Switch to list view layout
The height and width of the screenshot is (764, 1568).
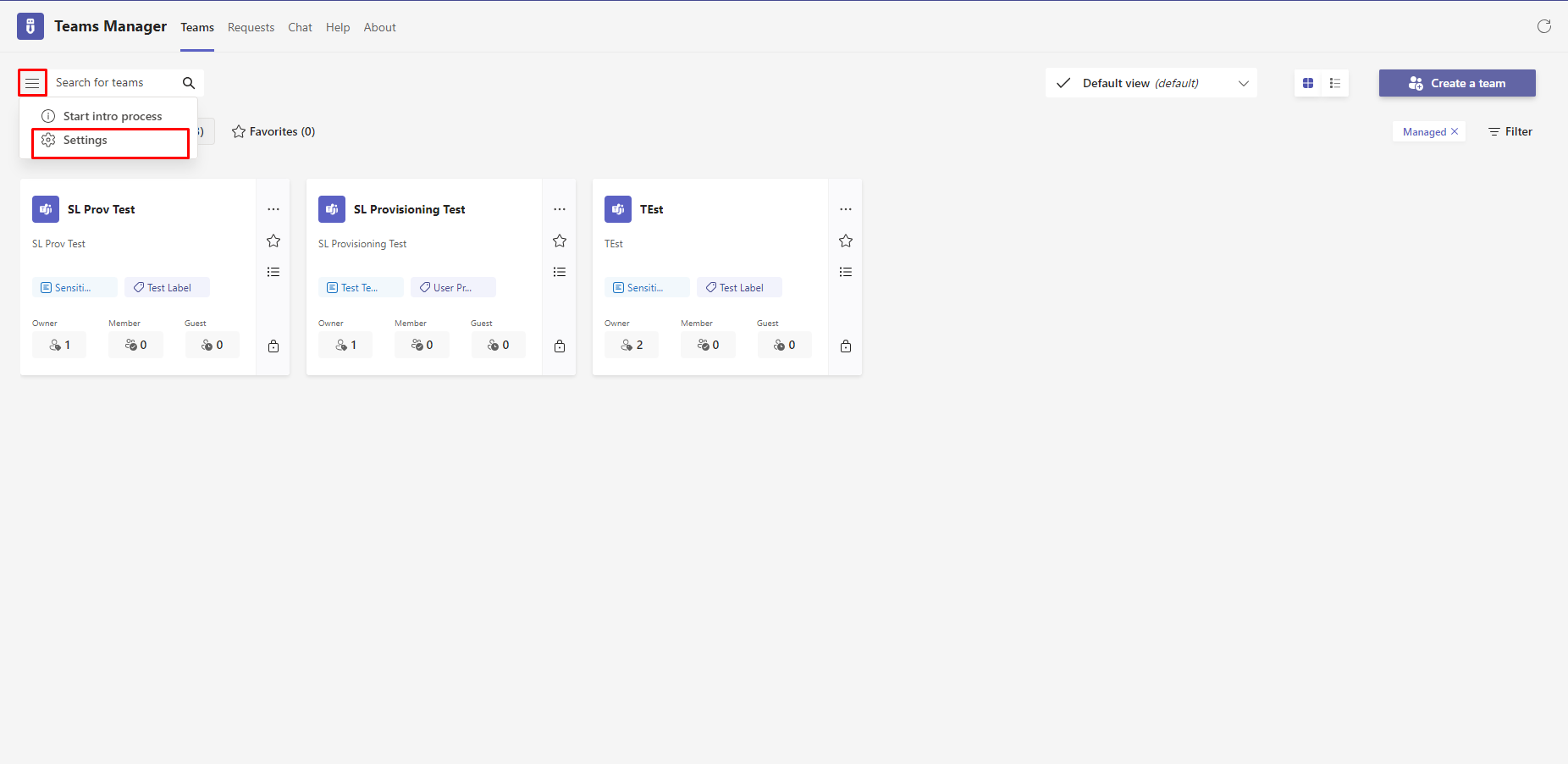tap(1335, 83)
